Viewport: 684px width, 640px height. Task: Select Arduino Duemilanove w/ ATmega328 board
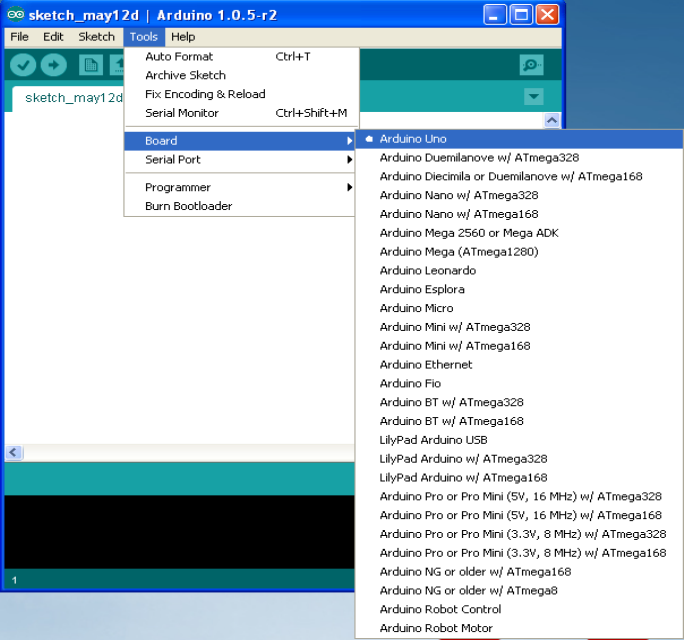[x=519, y=157]
